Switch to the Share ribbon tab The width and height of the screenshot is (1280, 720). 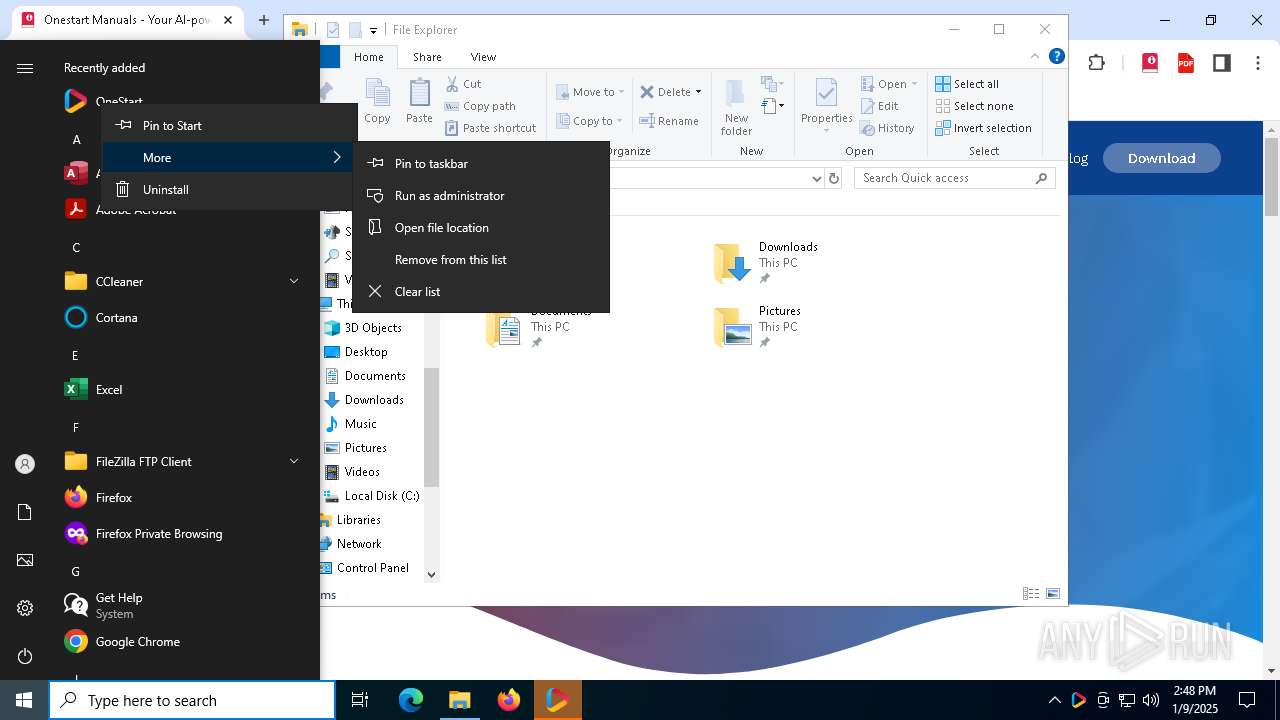[x=427, y=57]
